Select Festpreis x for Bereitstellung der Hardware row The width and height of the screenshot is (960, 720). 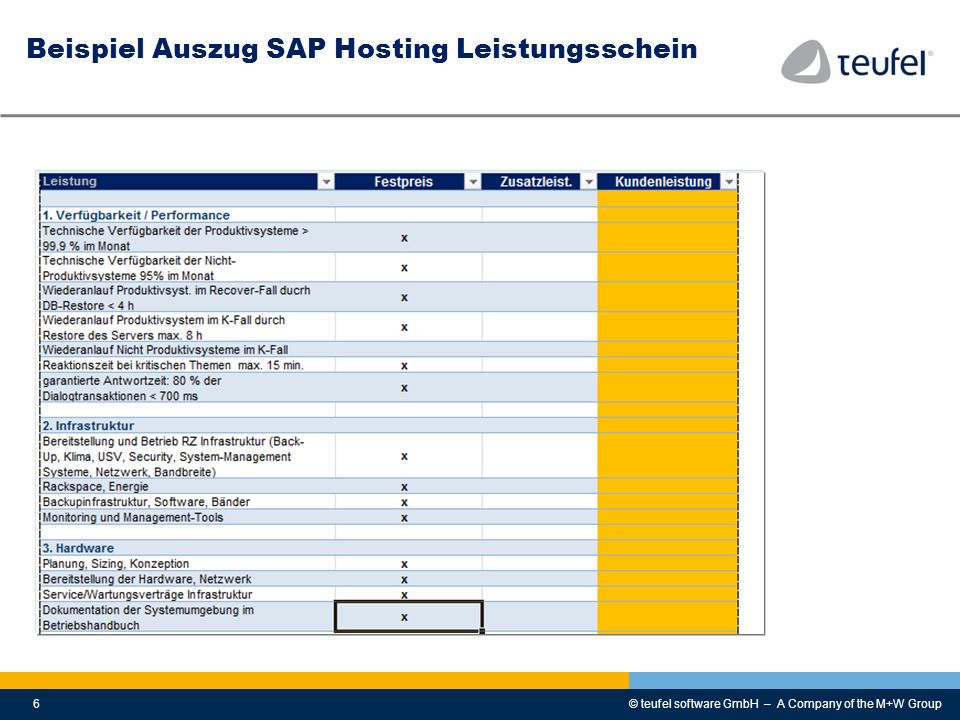(404, 579)
